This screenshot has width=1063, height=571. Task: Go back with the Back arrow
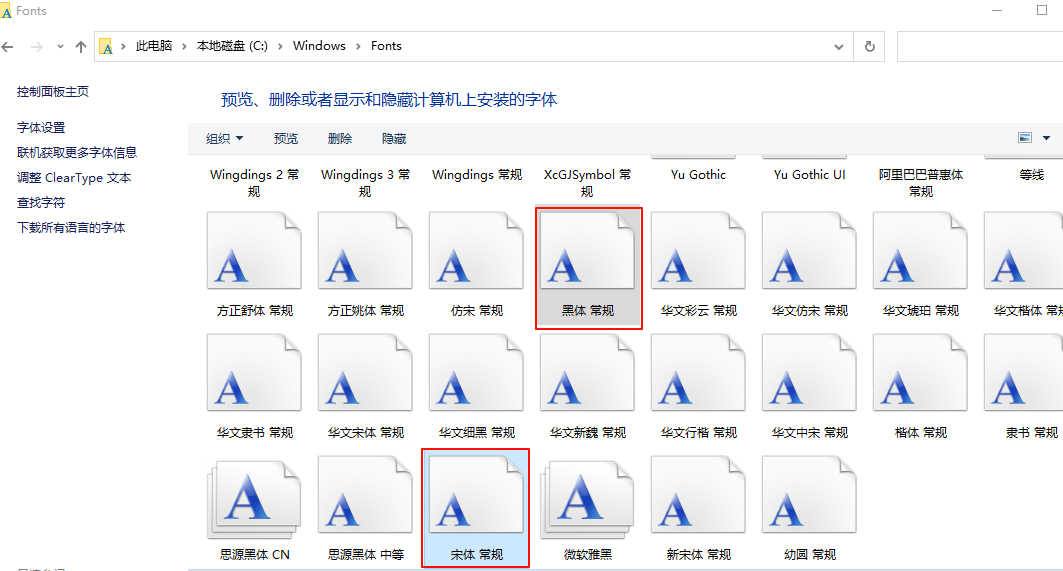[8, 47]
